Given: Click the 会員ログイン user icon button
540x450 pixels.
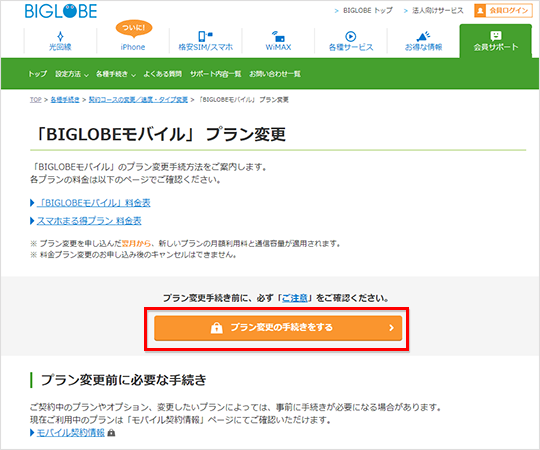Looking at the screenshot, I should click(503, 10).
